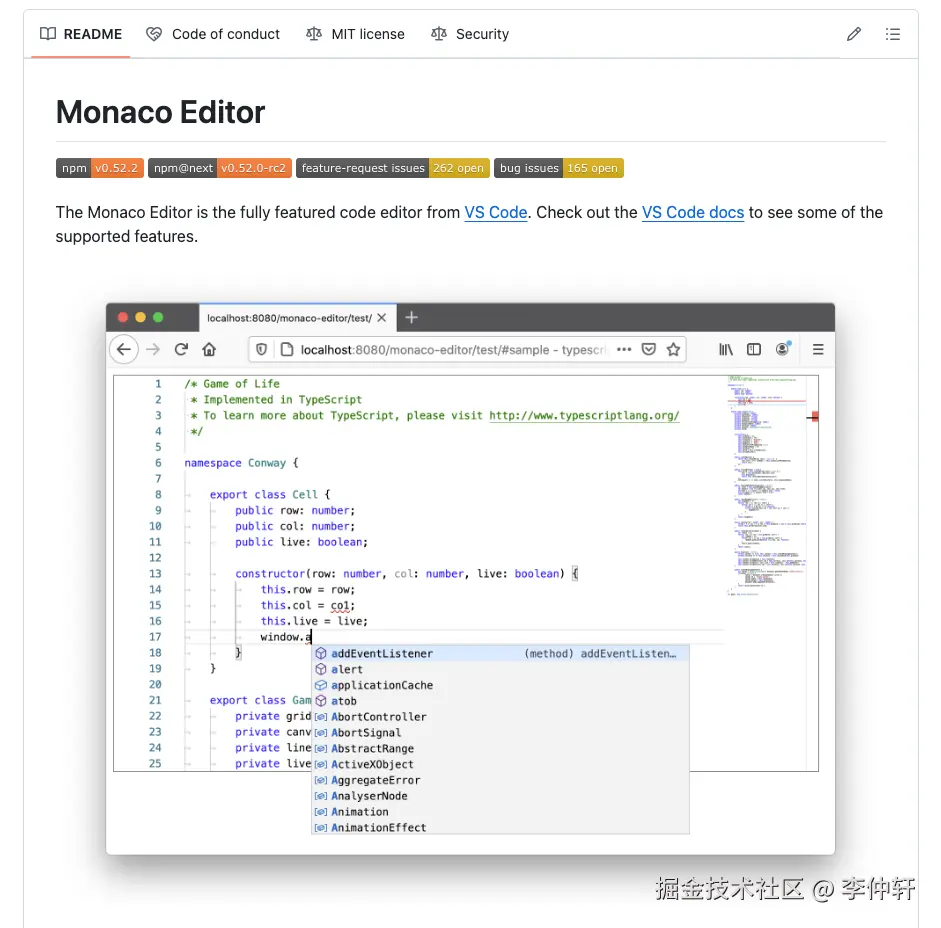This screenshot has height=928, width=941.
Task: Open the feature-request issues badge
Action: click(x=392, y=168)
